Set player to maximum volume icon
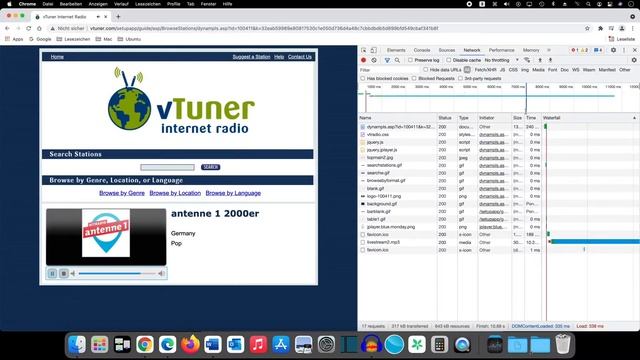Viewport: 640px width, 360px height. click(162, 273)
